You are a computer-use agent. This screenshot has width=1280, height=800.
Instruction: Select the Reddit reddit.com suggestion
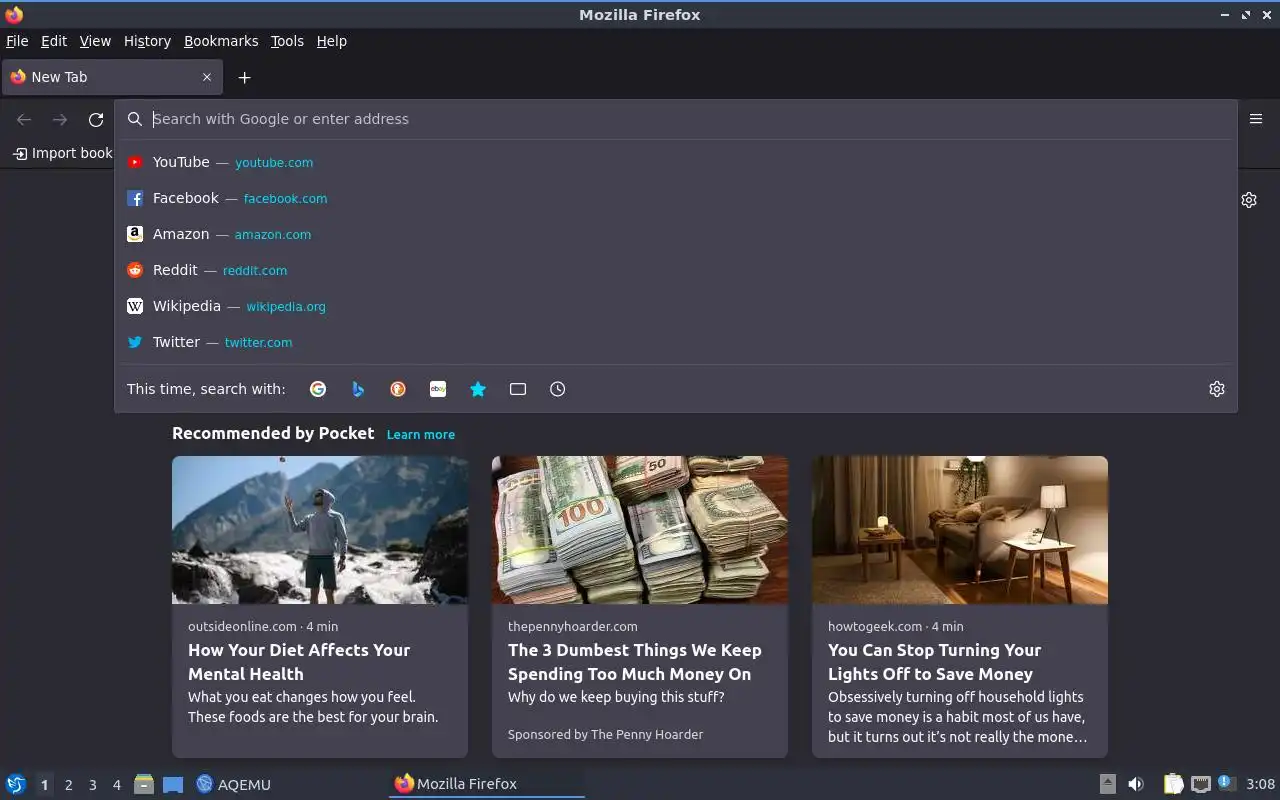pyautogui.click(x=676, y=270)
